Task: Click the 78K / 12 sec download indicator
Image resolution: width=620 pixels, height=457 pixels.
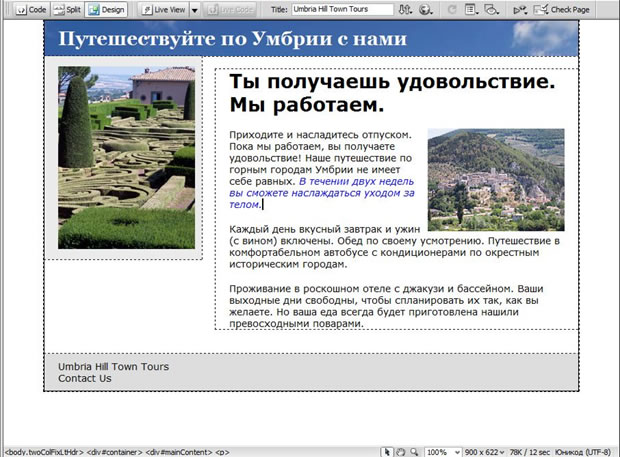Action: click(530, 452)
